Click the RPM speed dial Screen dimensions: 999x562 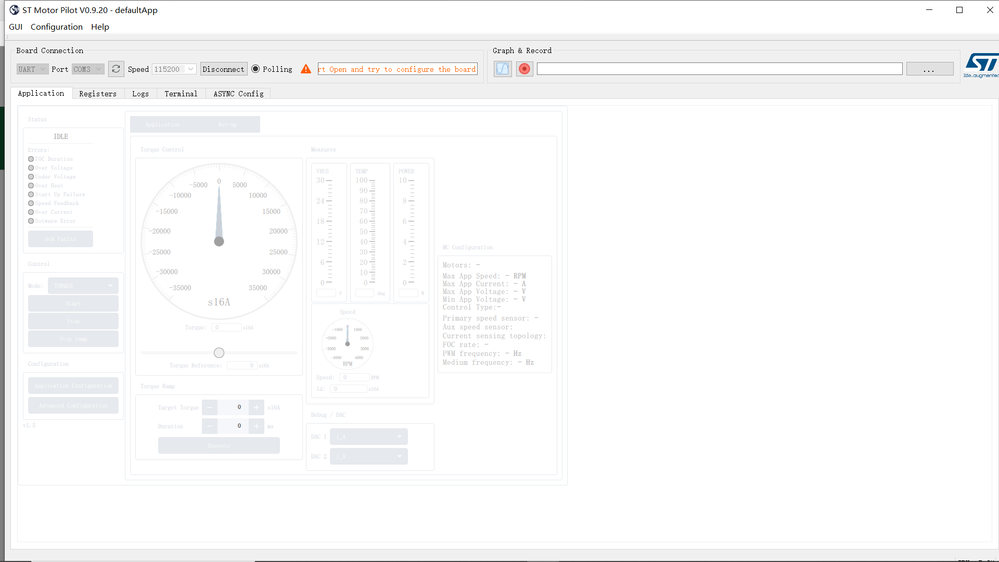tap(347, 343)
